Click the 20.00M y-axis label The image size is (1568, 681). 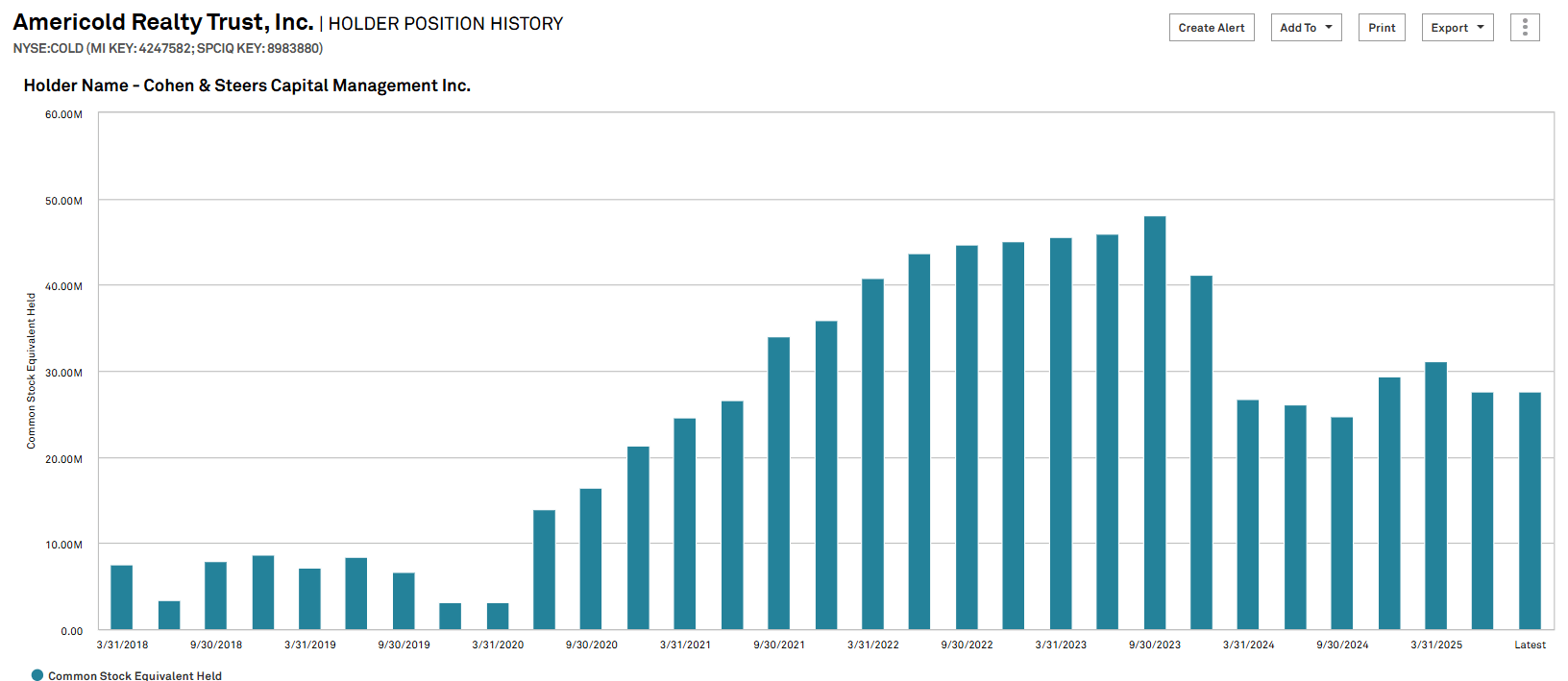pos(63,459)
